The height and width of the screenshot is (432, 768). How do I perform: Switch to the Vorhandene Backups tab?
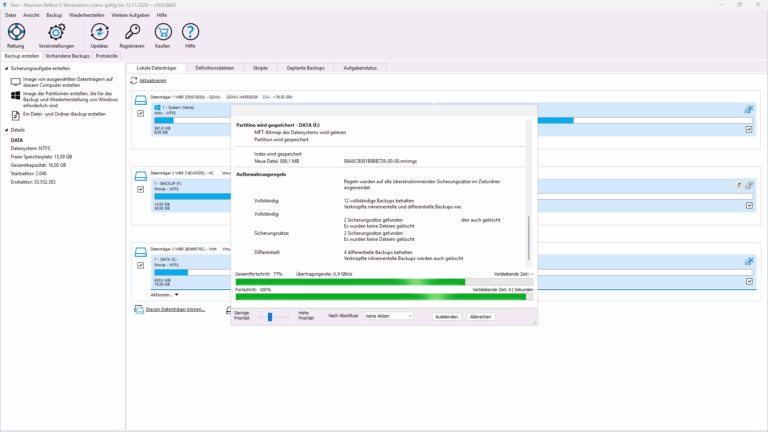68,56
